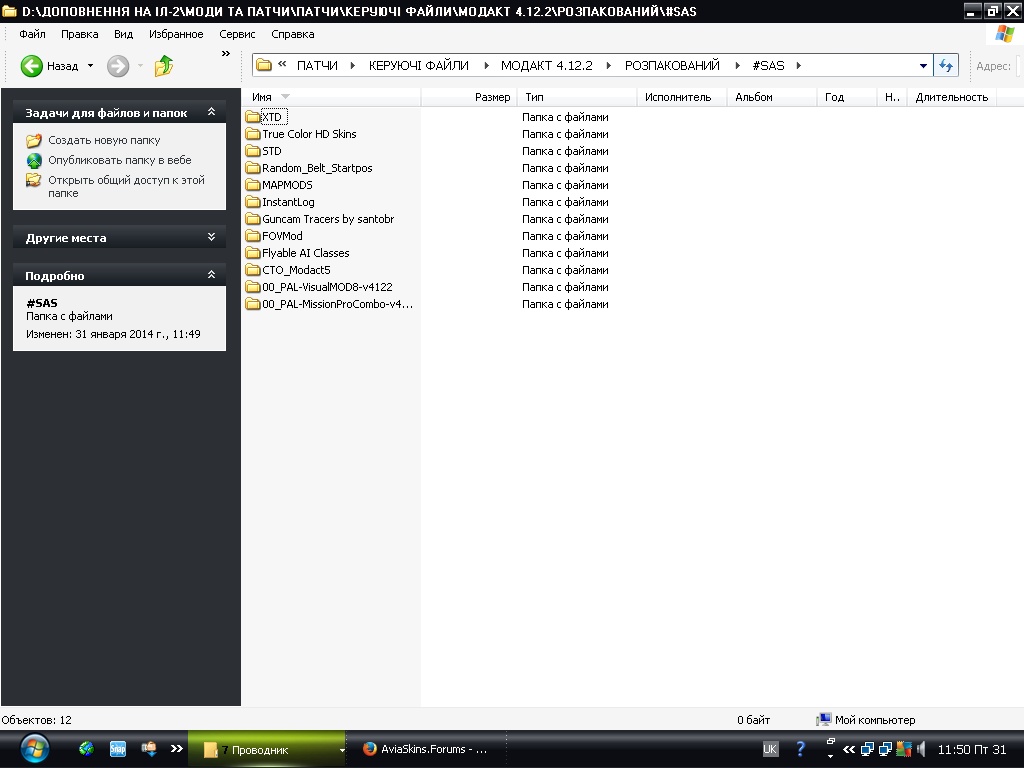Image resolution: width=1024 pixels, height=768 pixels.
Task: Show hidden breadcrumb path levels
Action: pos(282,64)
